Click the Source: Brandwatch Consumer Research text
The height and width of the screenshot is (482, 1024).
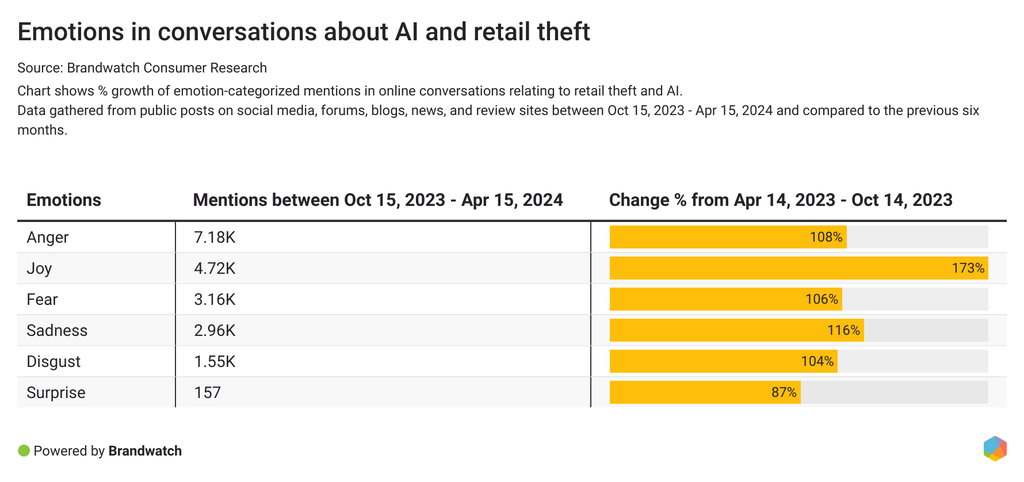142,68
